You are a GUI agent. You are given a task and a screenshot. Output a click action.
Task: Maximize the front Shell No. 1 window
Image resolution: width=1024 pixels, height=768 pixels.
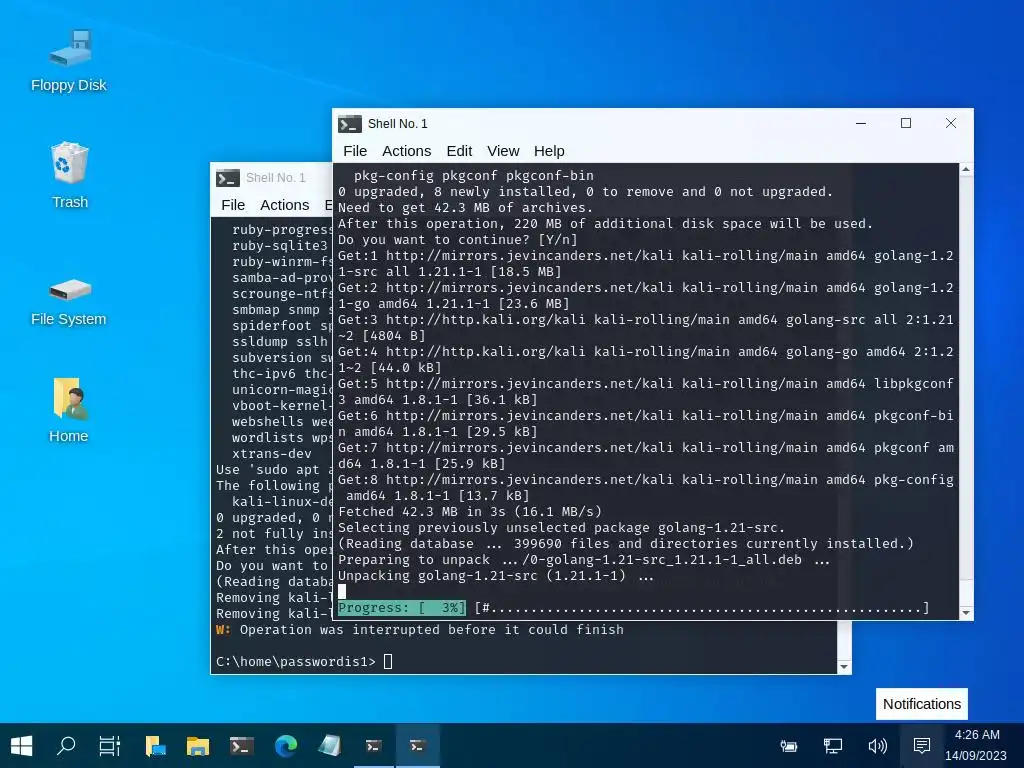click(x=906, y=123)
